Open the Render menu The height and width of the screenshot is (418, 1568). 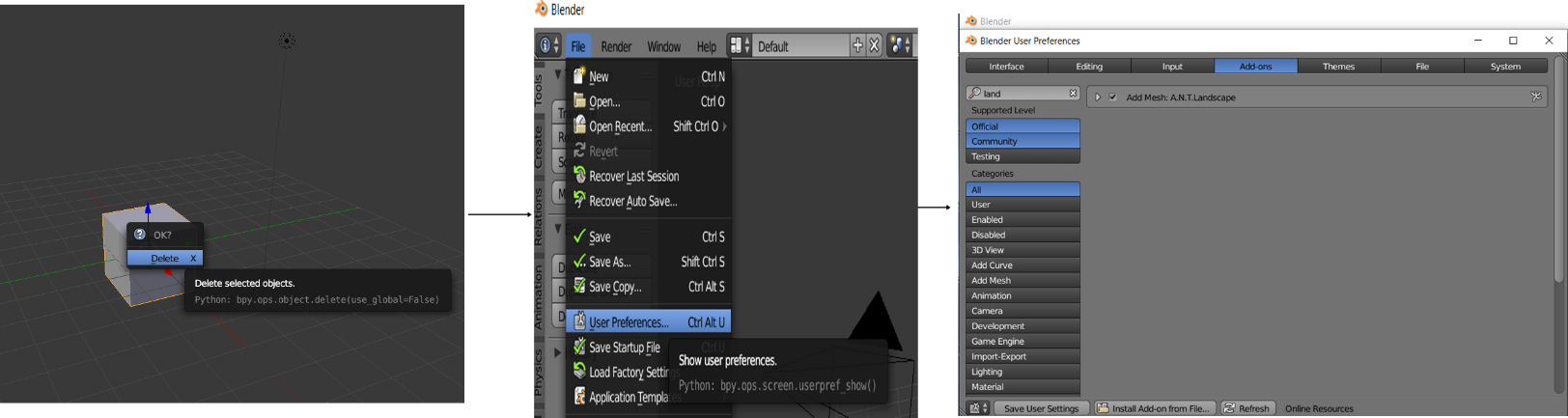tap(616, 46)
